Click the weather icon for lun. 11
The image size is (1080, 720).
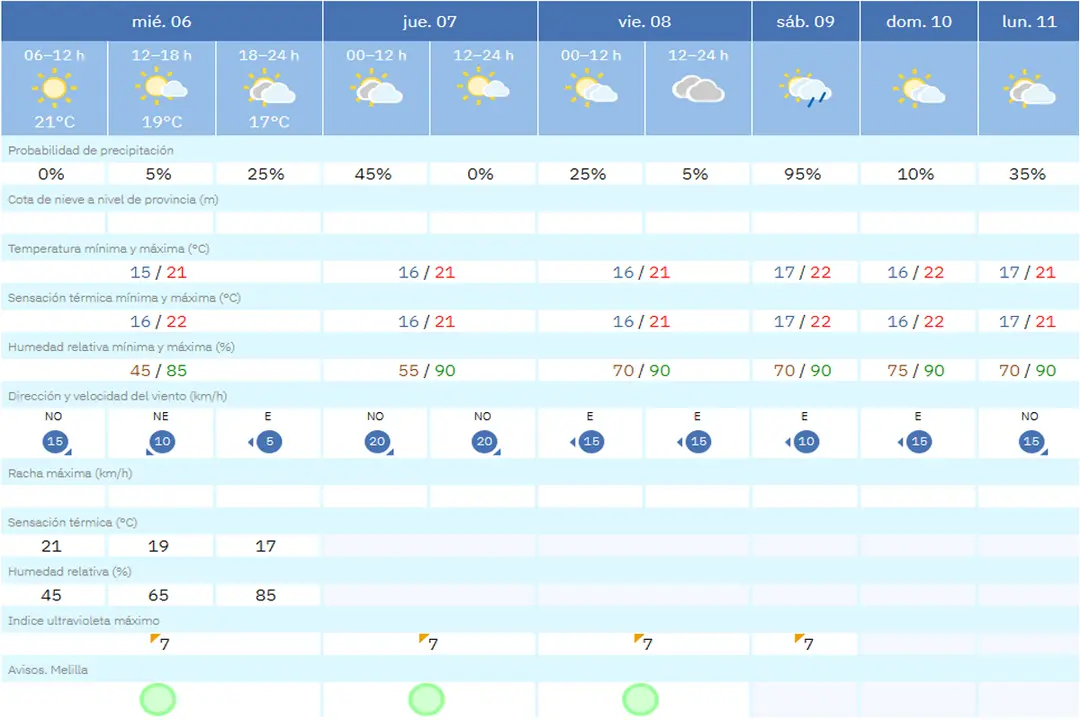pos(1029,88)
